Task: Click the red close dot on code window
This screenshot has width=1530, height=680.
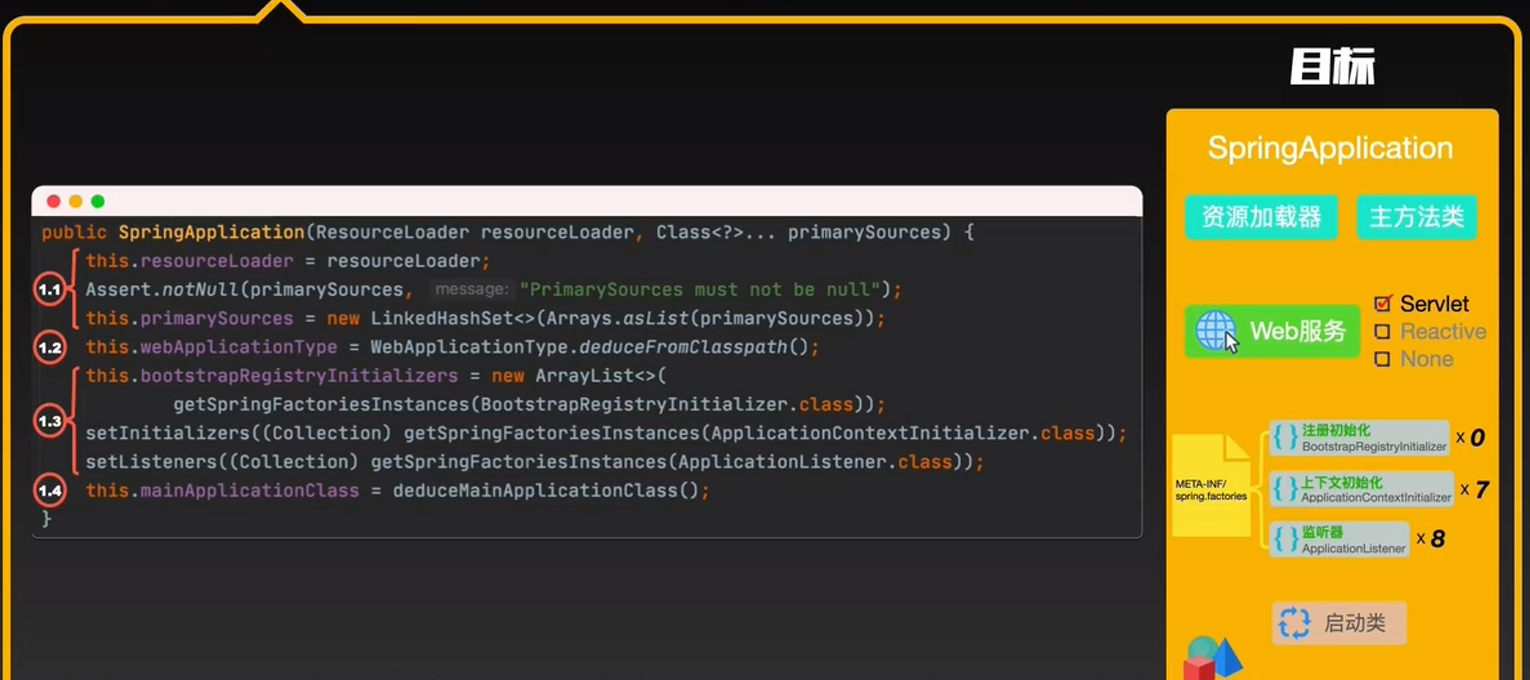Action: tap(53, 201)
